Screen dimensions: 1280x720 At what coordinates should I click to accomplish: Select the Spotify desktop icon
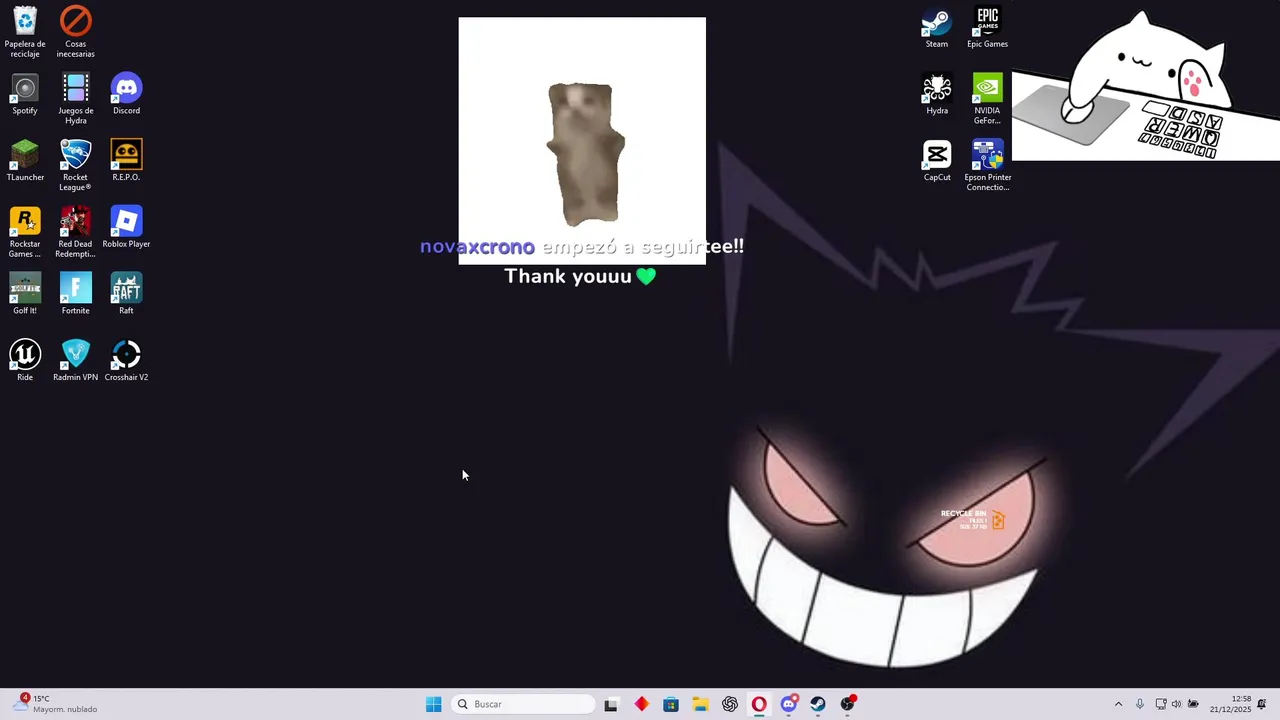[x=25, y=94]
